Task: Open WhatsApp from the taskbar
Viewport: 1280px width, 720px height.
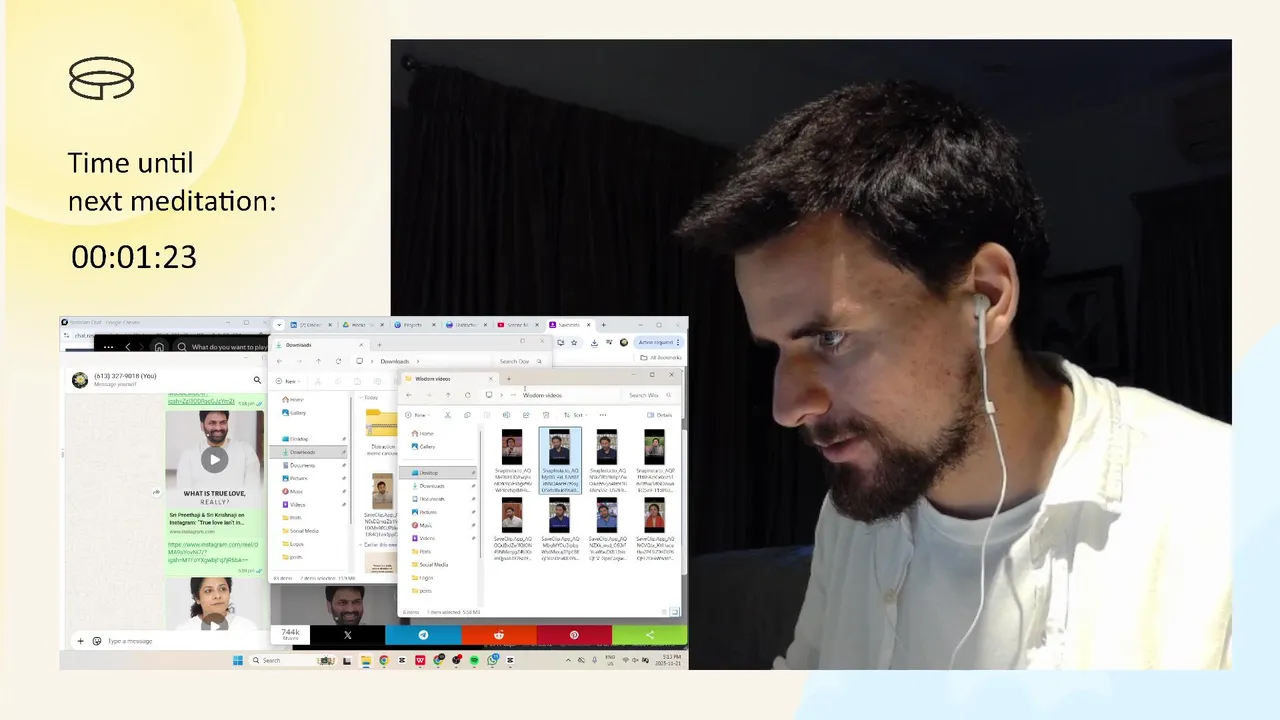Action: pyautogui.click(x=493, y=660)
